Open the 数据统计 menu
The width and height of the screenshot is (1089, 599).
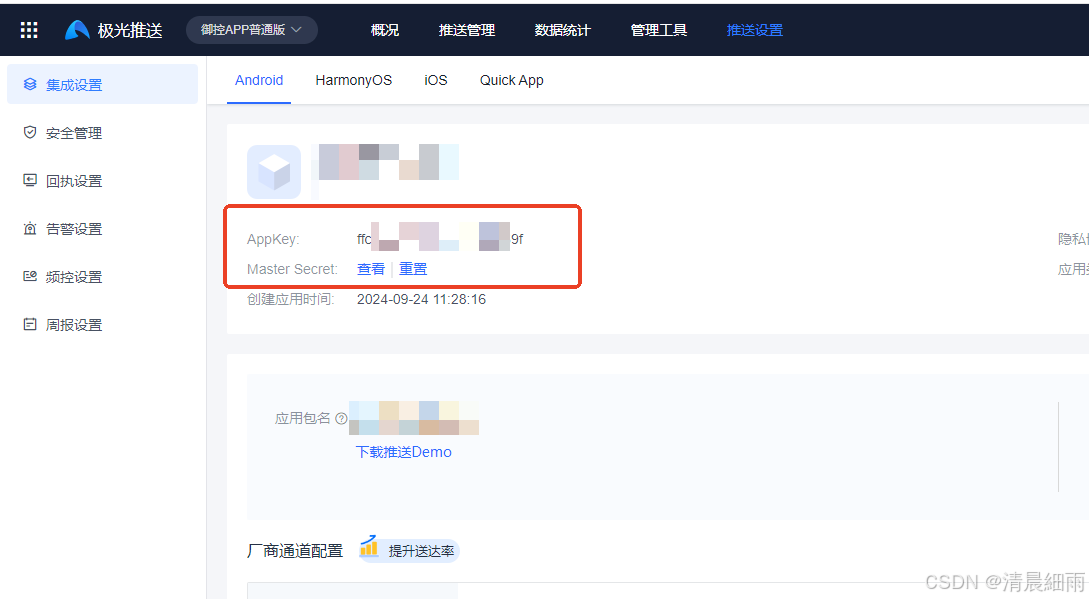[563, 30]
